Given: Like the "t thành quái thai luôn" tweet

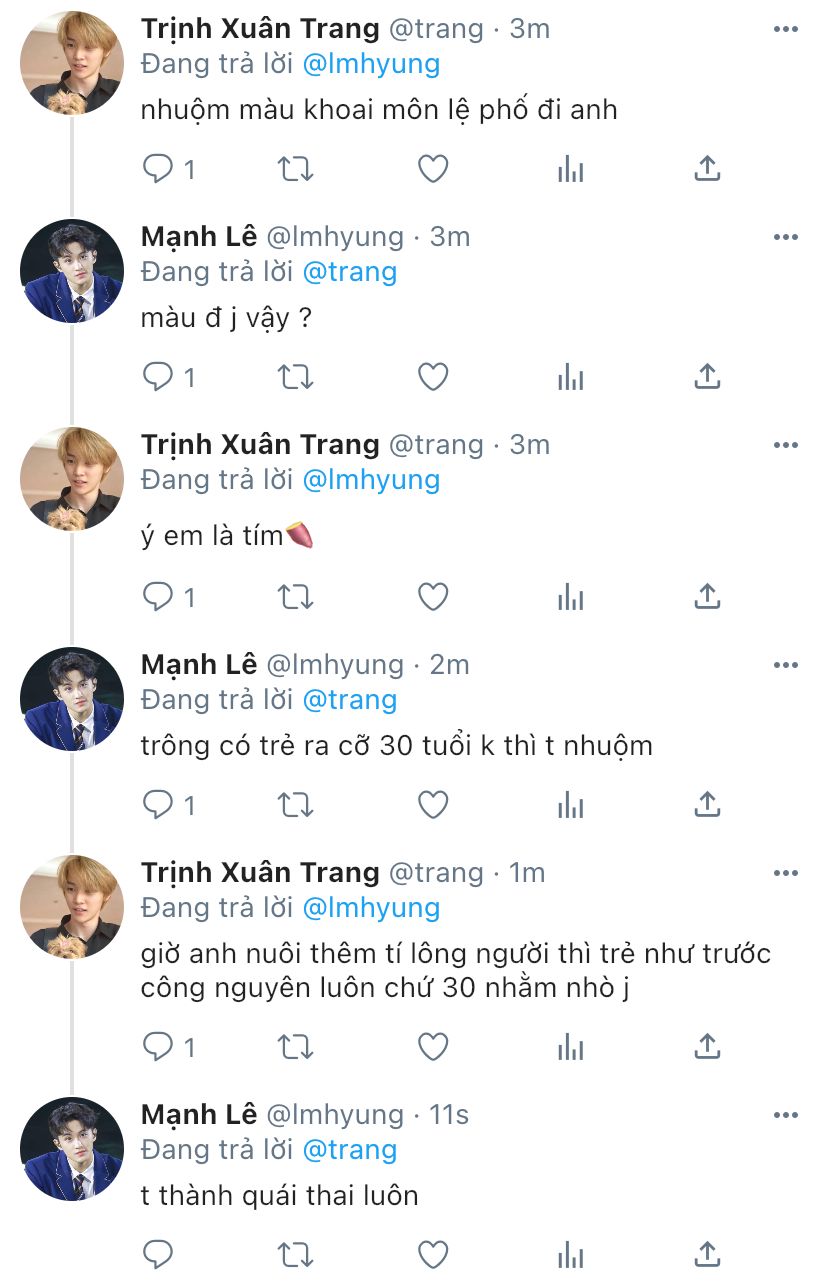Looking at the screenshot, I should [x=432, y=1254].
